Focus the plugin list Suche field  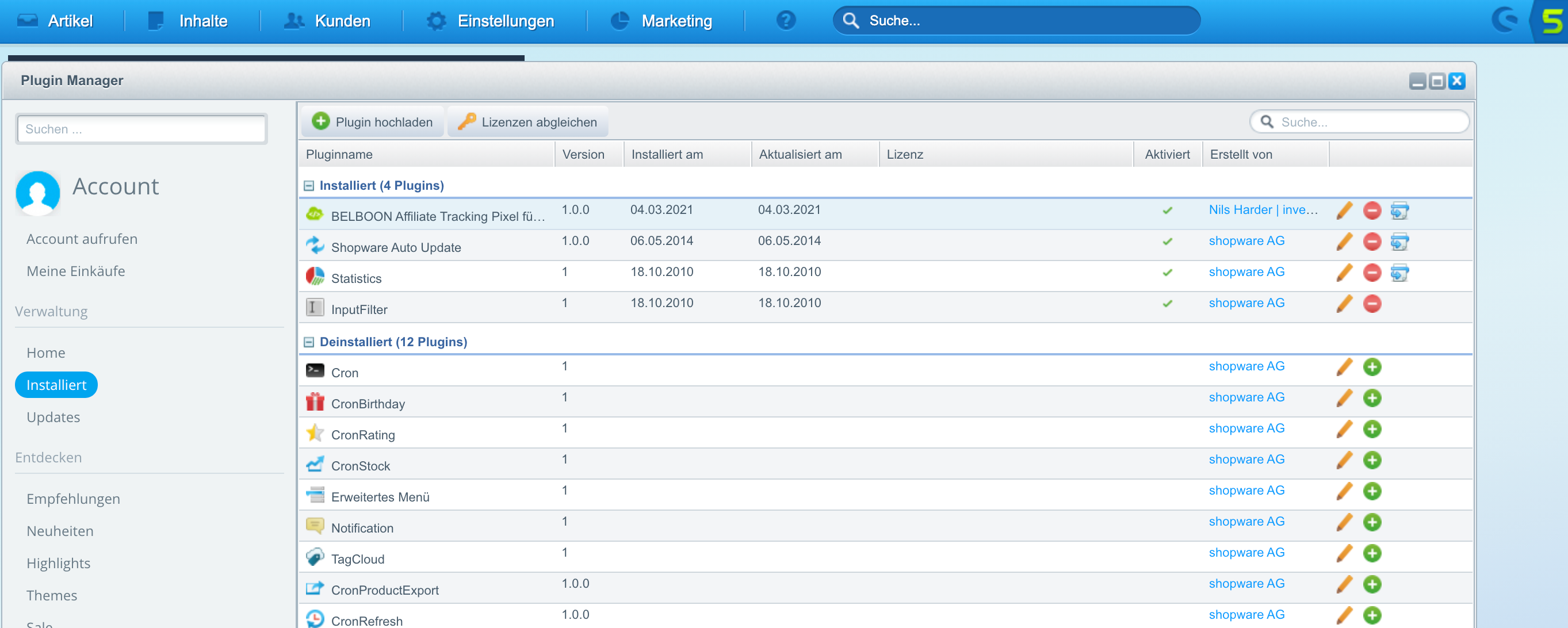[x=1359, y=122]
